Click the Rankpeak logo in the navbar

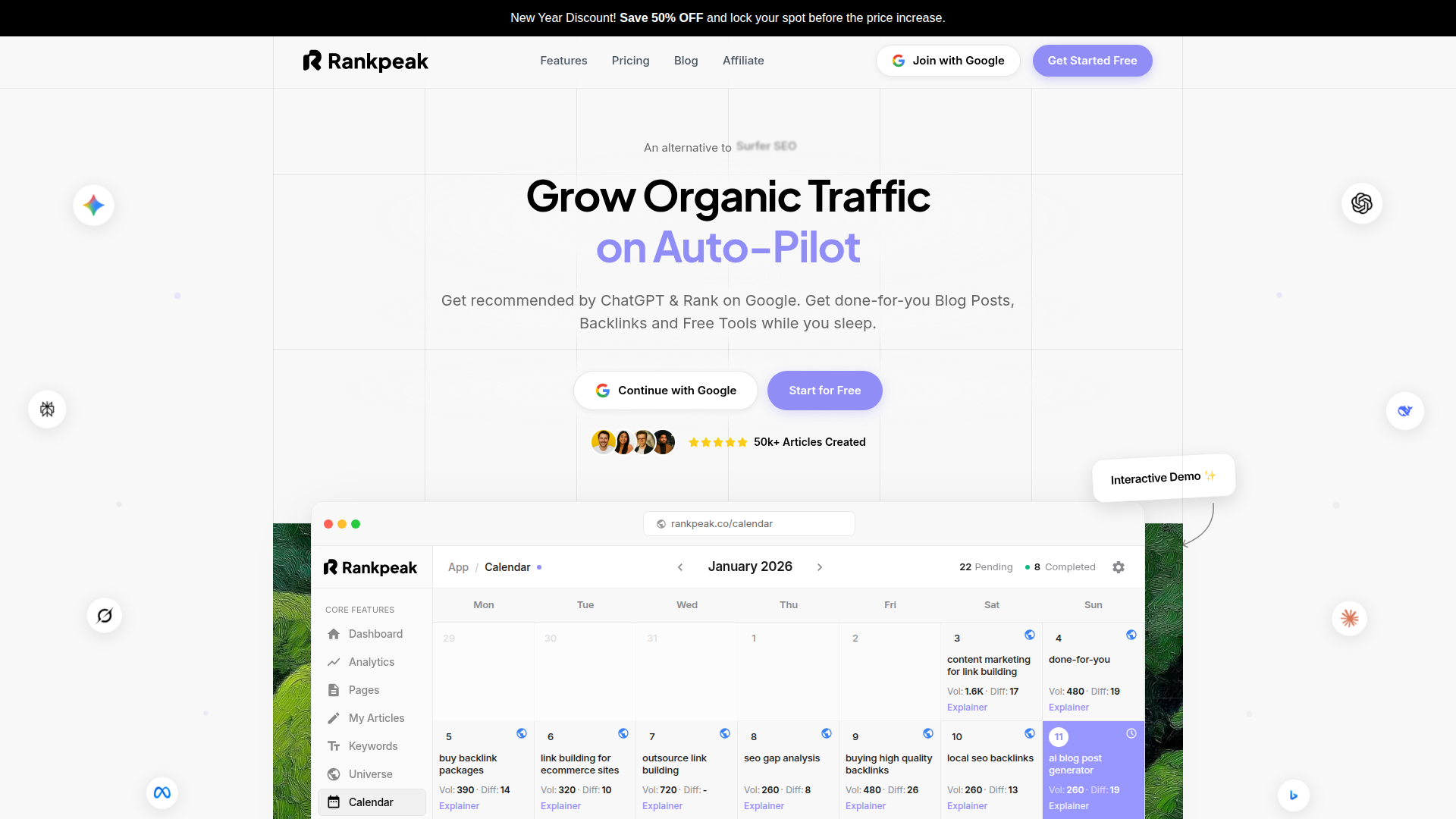point(365,61)
